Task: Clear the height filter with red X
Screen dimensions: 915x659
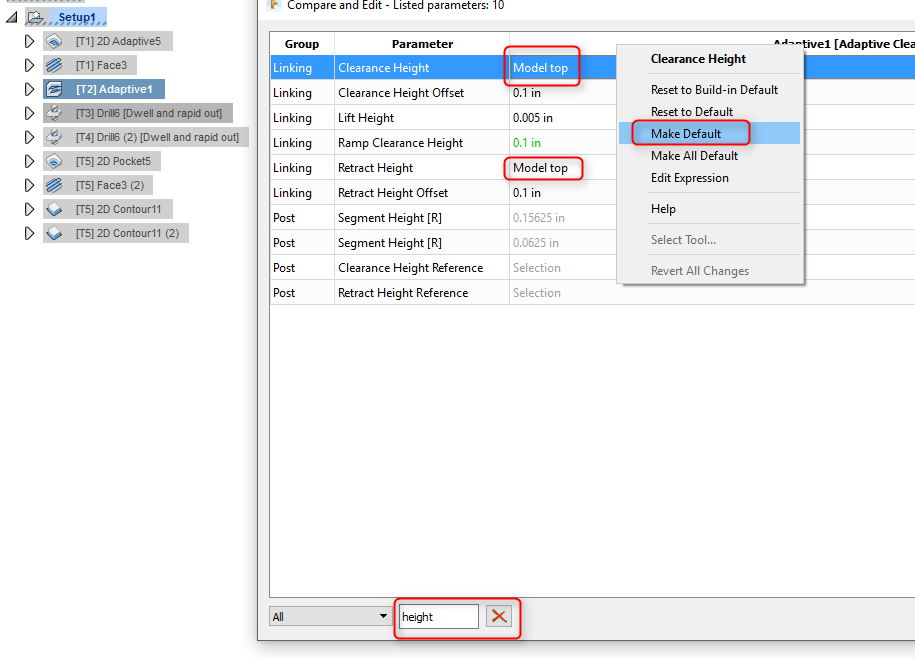Action: coord(499,616)
